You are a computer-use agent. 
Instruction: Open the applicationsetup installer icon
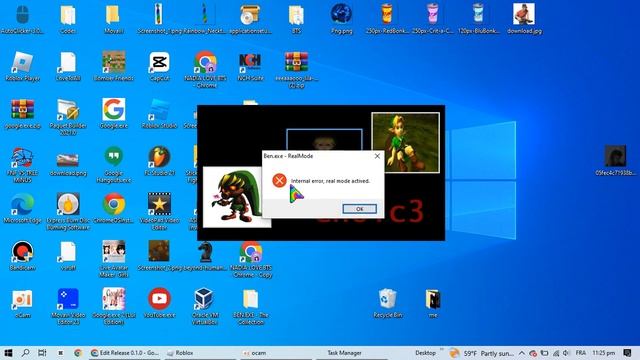click(x=250, y=19)
